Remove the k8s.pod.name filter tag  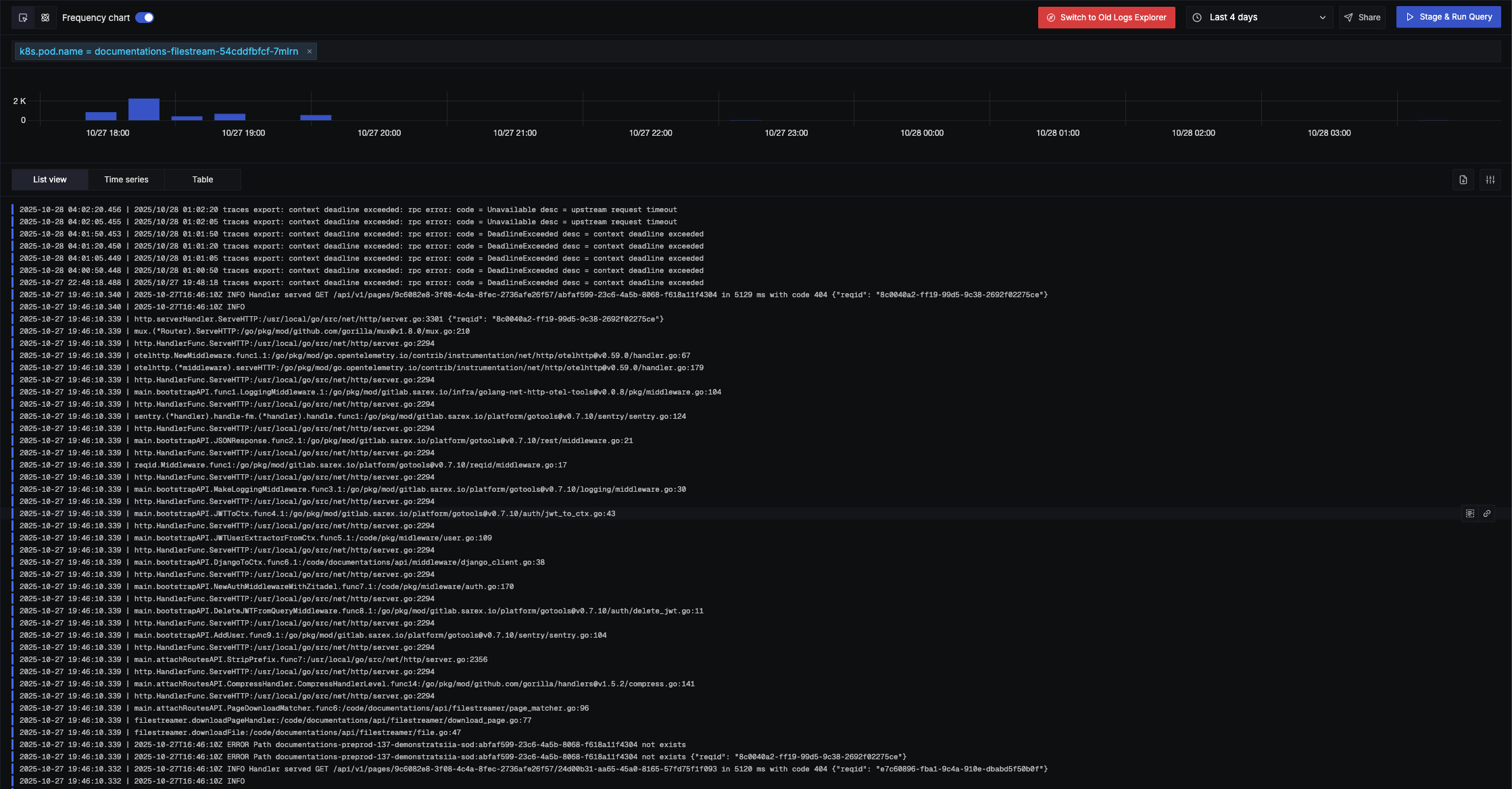[x=310, y=51]
